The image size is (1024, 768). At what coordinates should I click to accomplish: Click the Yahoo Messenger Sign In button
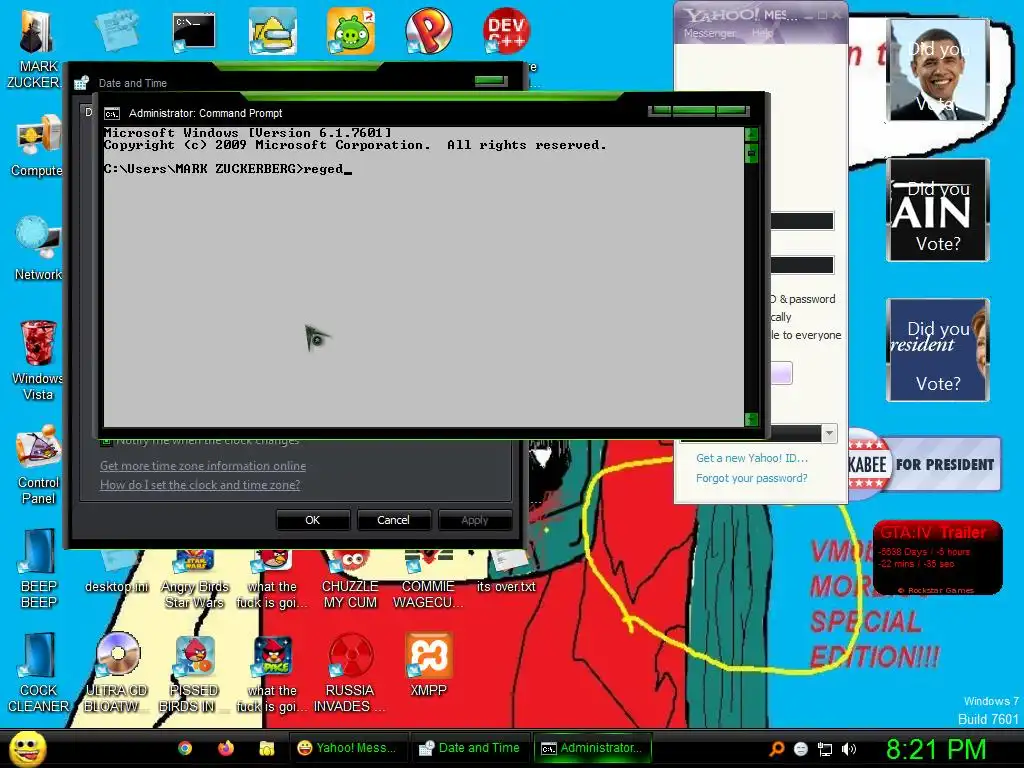point(782,373)
